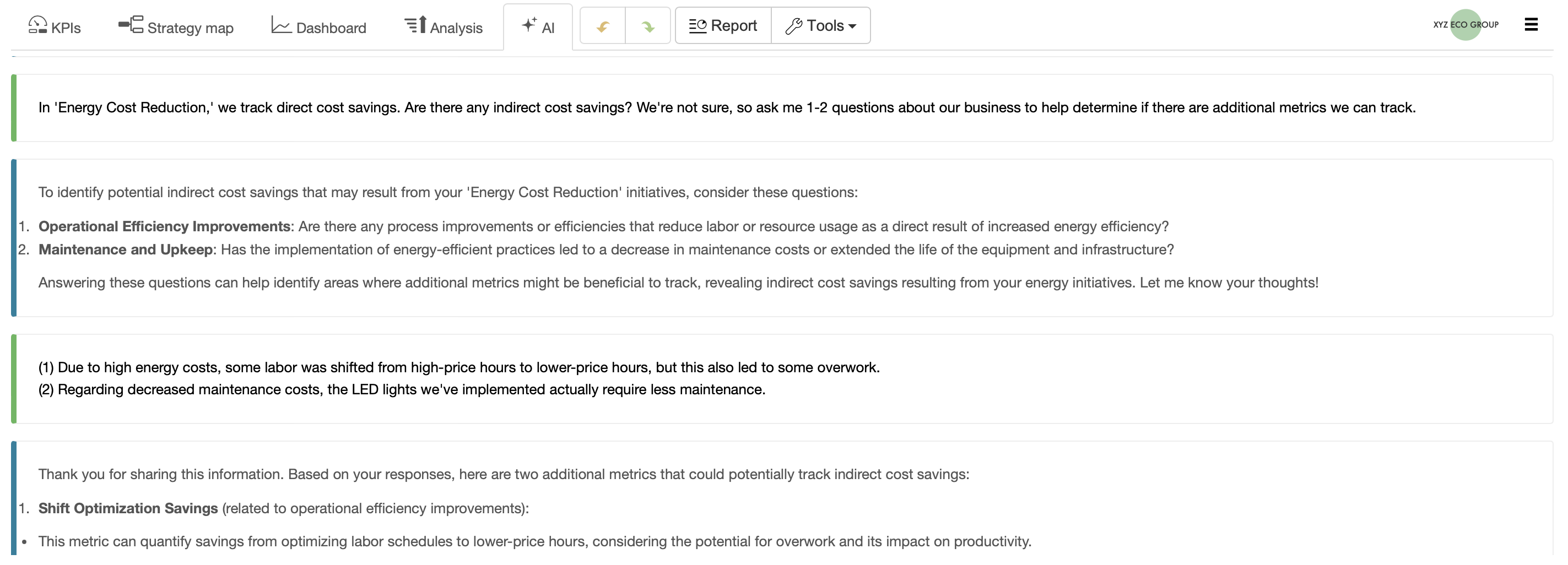Click the KPIs gauge icon
The image size is (1568, 565).
37,25
